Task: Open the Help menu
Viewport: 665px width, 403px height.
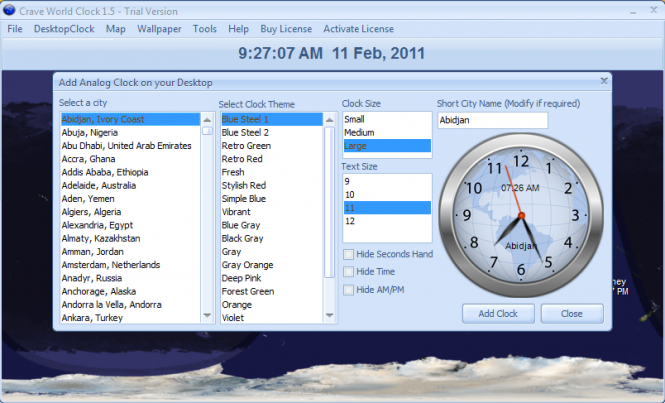Action: point(238,29)
